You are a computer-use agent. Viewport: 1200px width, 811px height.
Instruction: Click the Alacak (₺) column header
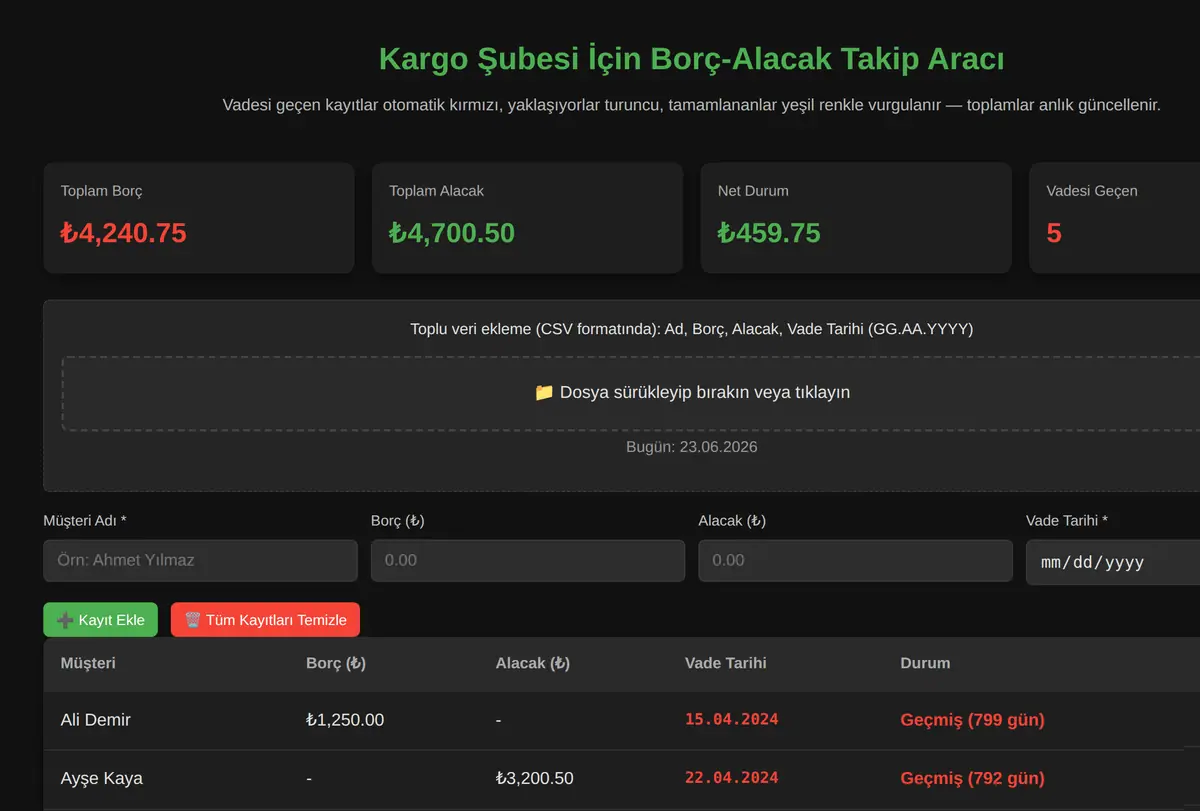[533, 663]
